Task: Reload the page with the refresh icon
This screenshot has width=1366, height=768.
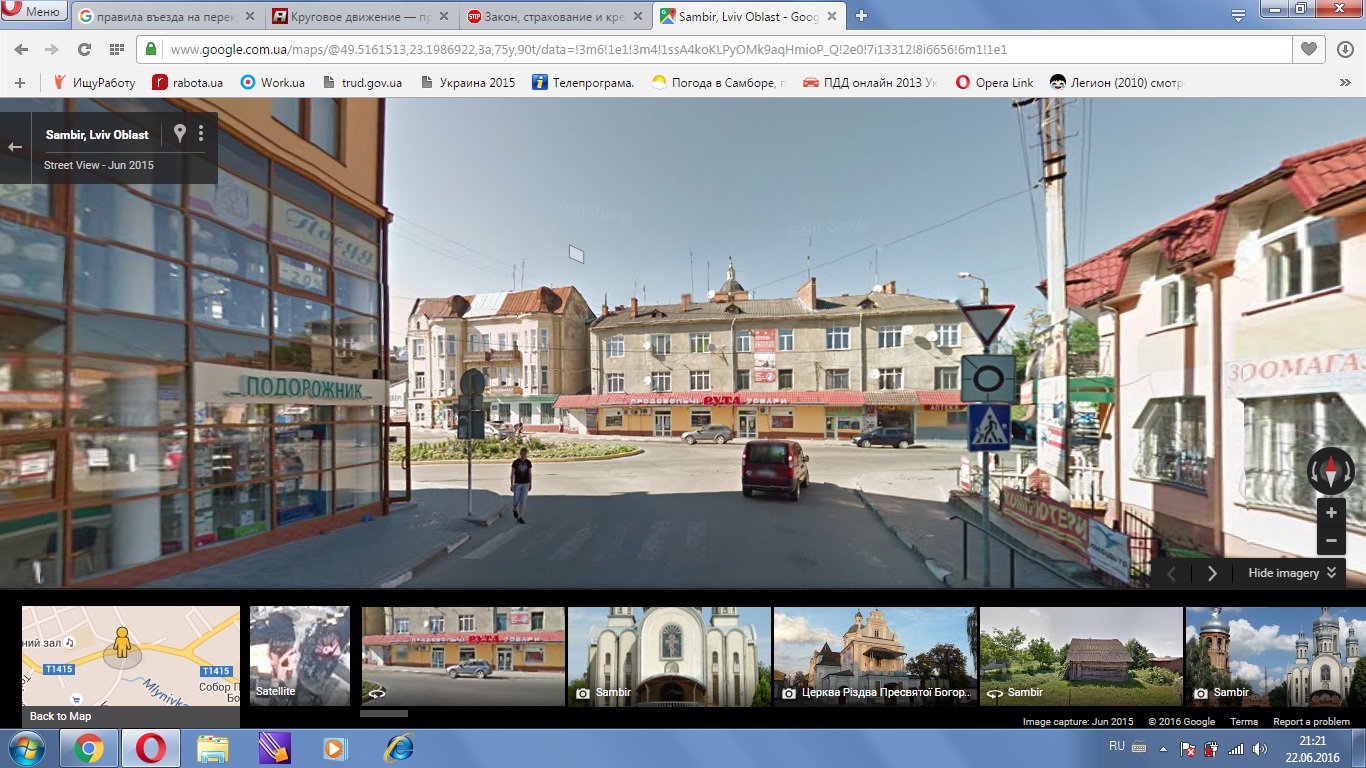Action: point(84,49)
